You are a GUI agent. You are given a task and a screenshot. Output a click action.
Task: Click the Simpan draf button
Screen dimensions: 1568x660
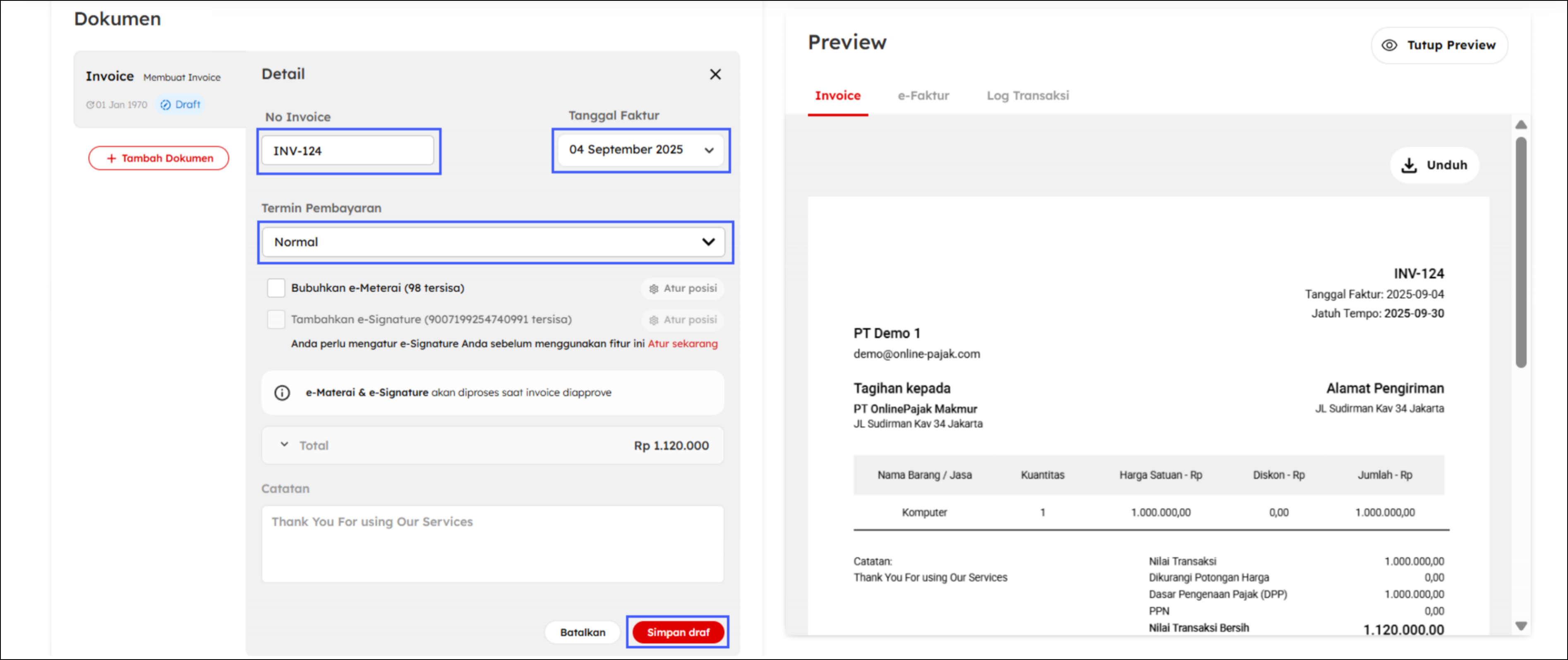click(678, 632)
